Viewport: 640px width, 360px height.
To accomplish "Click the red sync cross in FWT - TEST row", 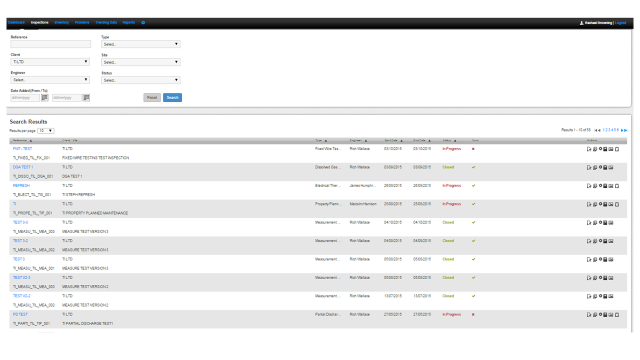I will click(473, 149).
